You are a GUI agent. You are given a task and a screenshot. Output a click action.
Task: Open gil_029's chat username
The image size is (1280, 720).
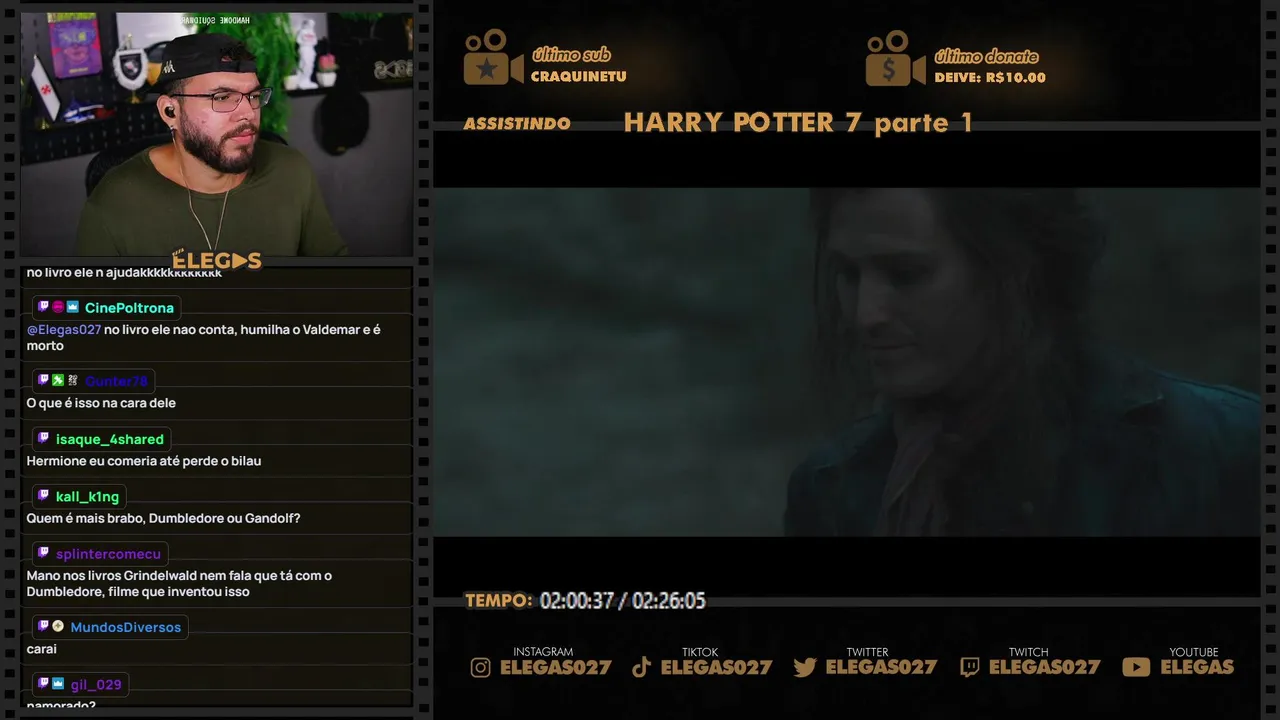point(96,685)
